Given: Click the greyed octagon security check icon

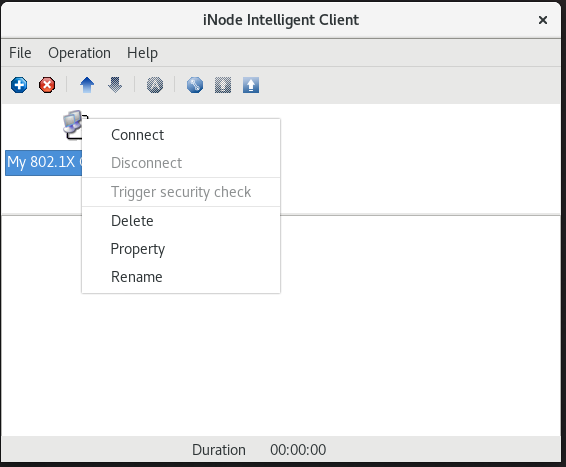Looking at the screenshot, I should (x=155, y=86).
